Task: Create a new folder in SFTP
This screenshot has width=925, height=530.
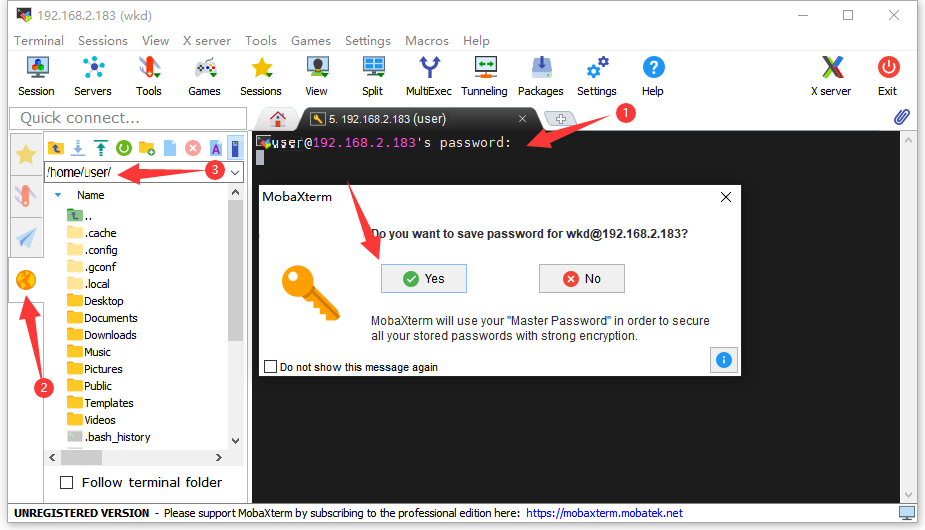Action: 147,148
